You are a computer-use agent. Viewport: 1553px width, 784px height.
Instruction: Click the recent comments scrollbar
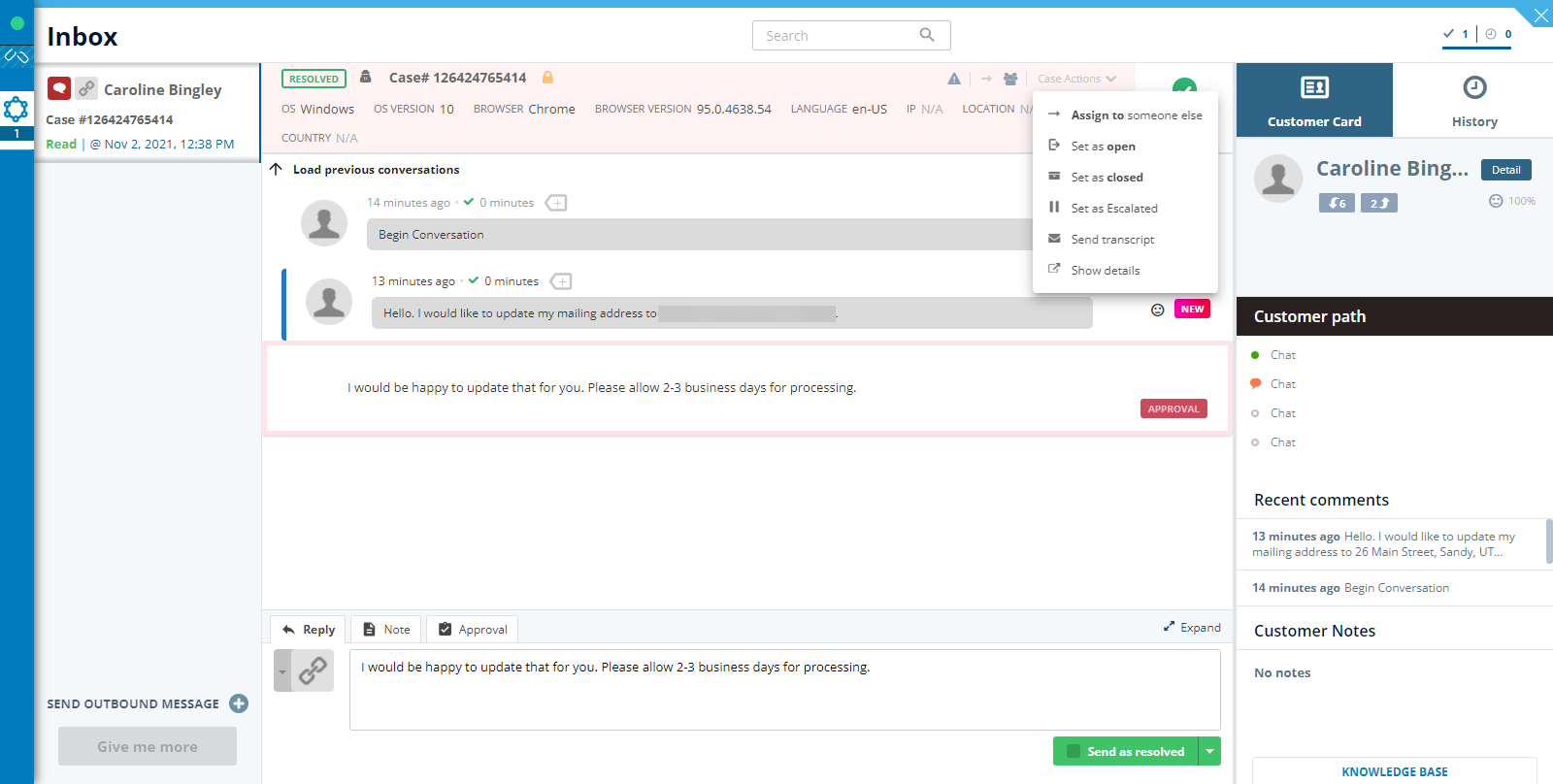pos(1549,541)
